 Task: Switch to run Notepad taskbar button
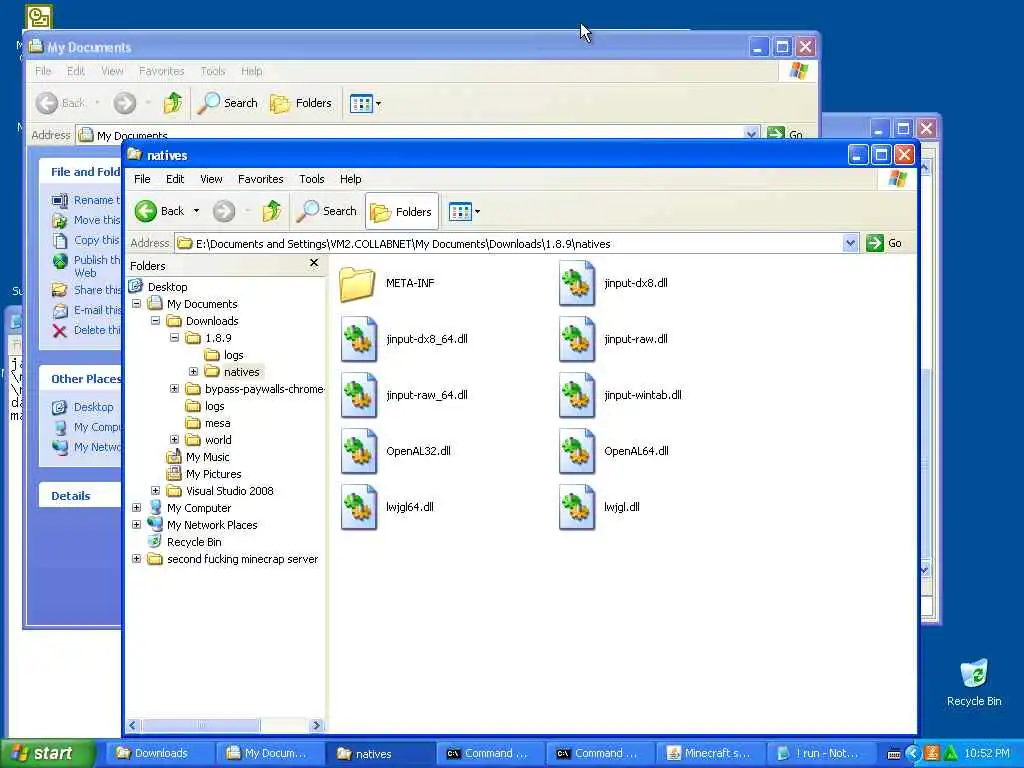pos(819,753)
